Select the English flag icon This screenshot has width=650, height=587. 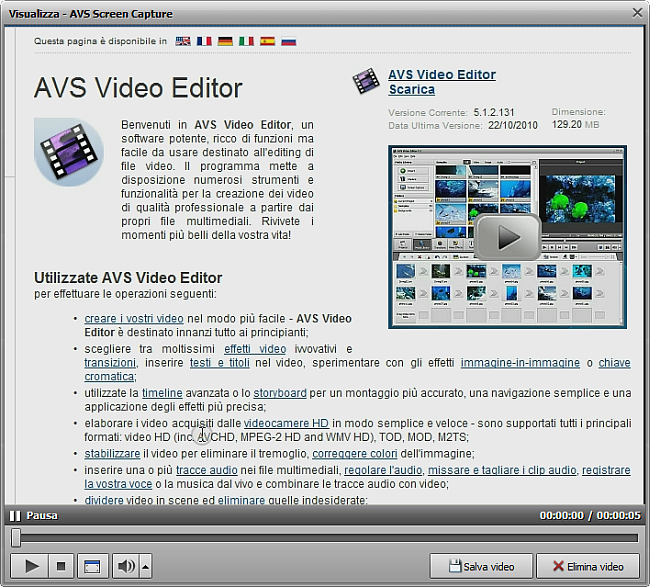183,41
